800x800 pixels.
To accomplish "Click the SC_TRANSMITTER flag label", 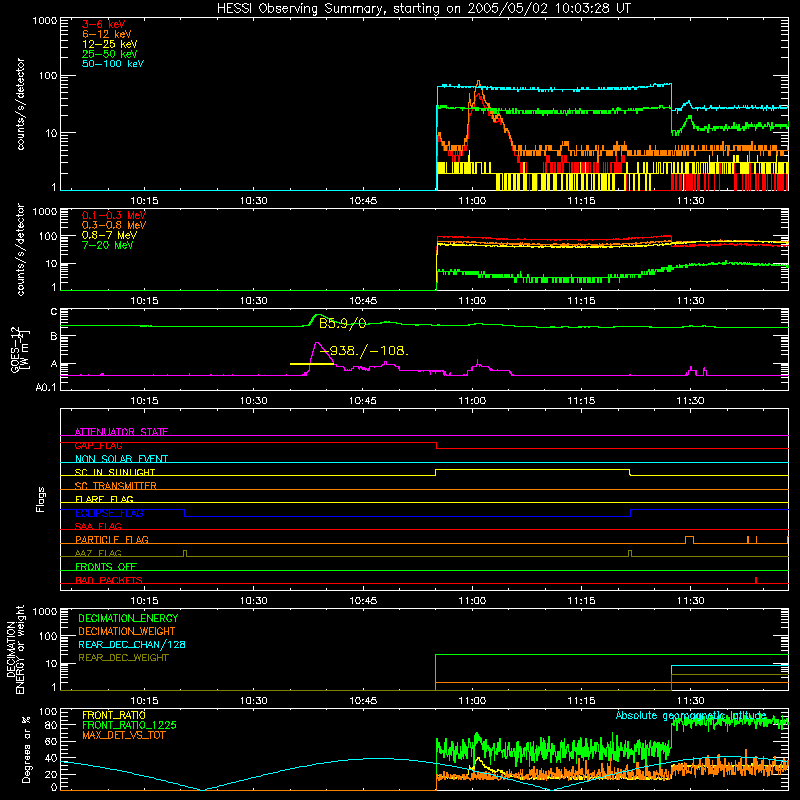I will [x=116, y=485].
